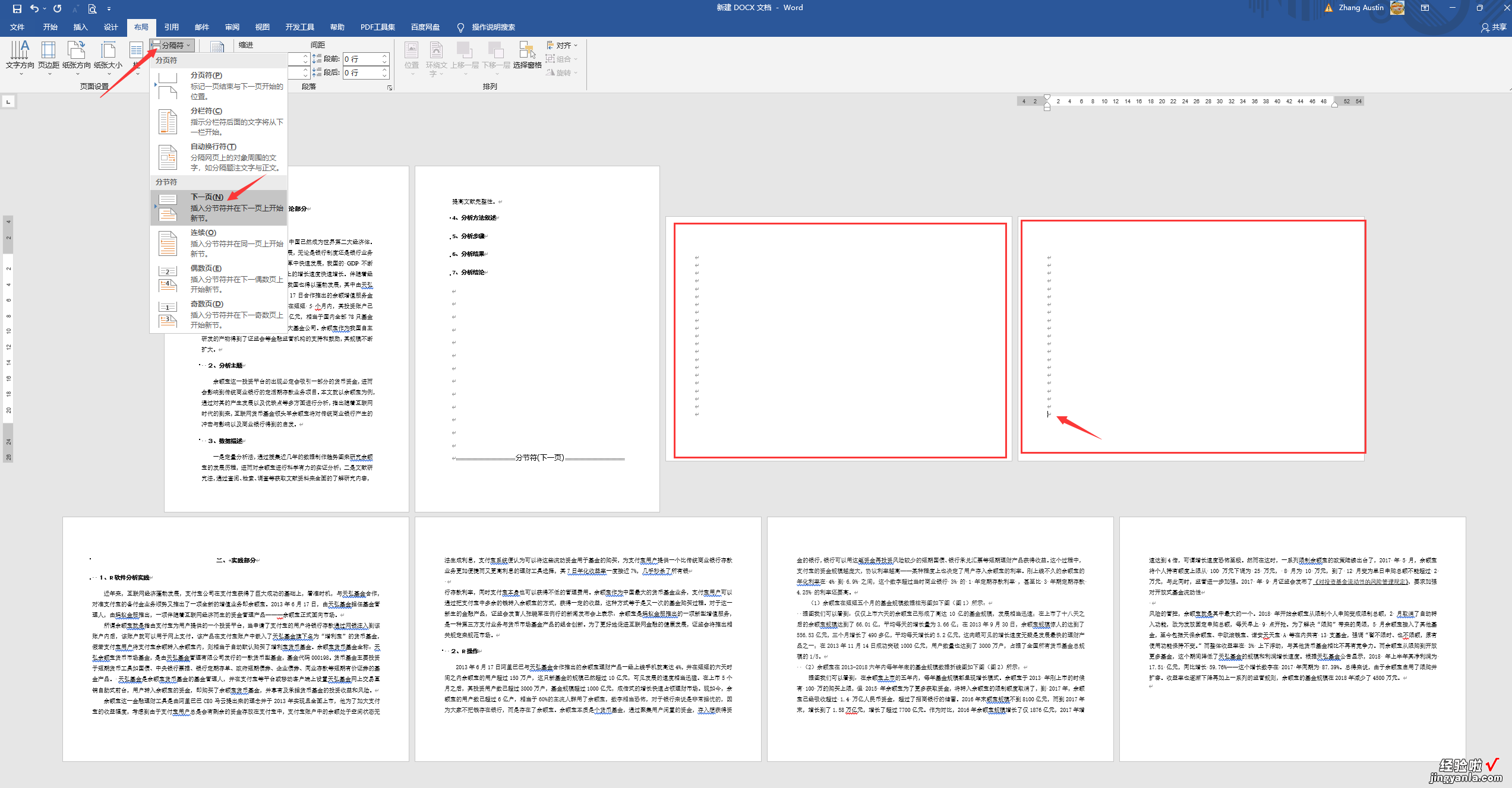This screenshot has height=788, width=1512.
Task: Select 奇数页(D) odd page section break
Action: tap(219, 314)
